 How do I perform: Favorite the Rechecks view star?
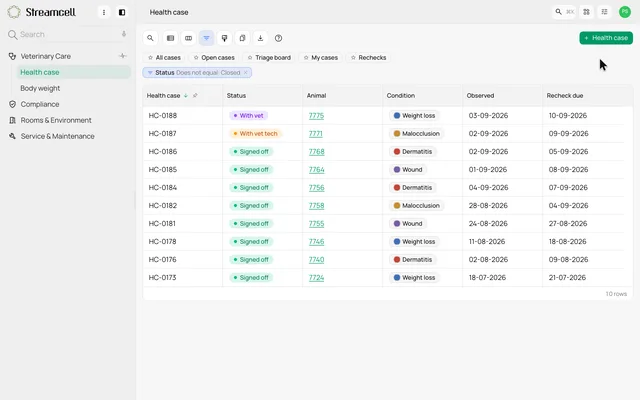(x=353, y=58)
